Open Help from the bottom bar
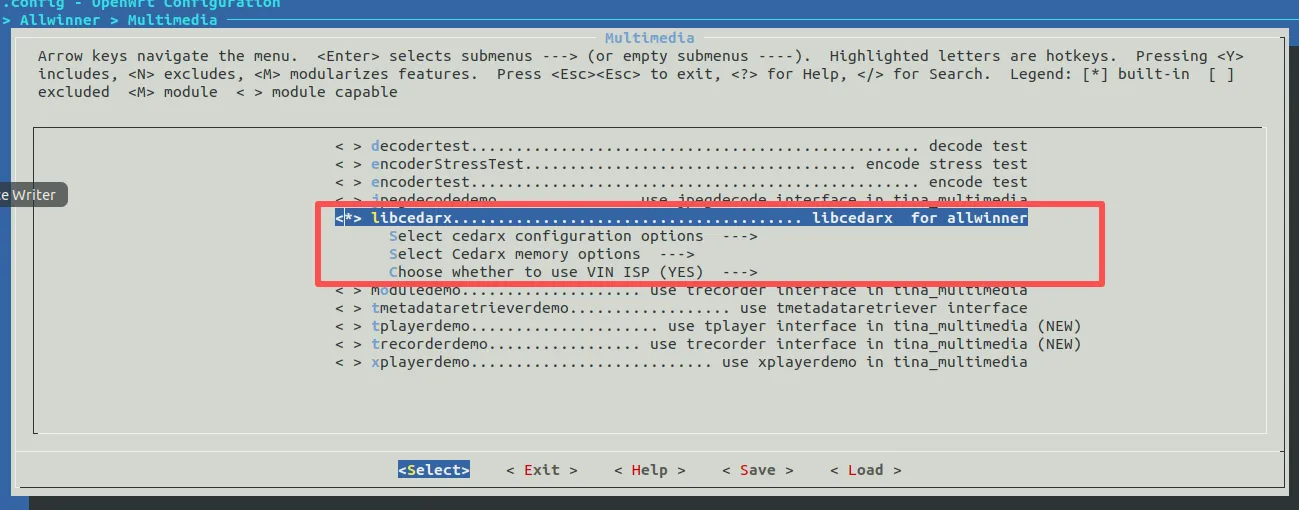The image size is (1299, 510). point(650,470)
